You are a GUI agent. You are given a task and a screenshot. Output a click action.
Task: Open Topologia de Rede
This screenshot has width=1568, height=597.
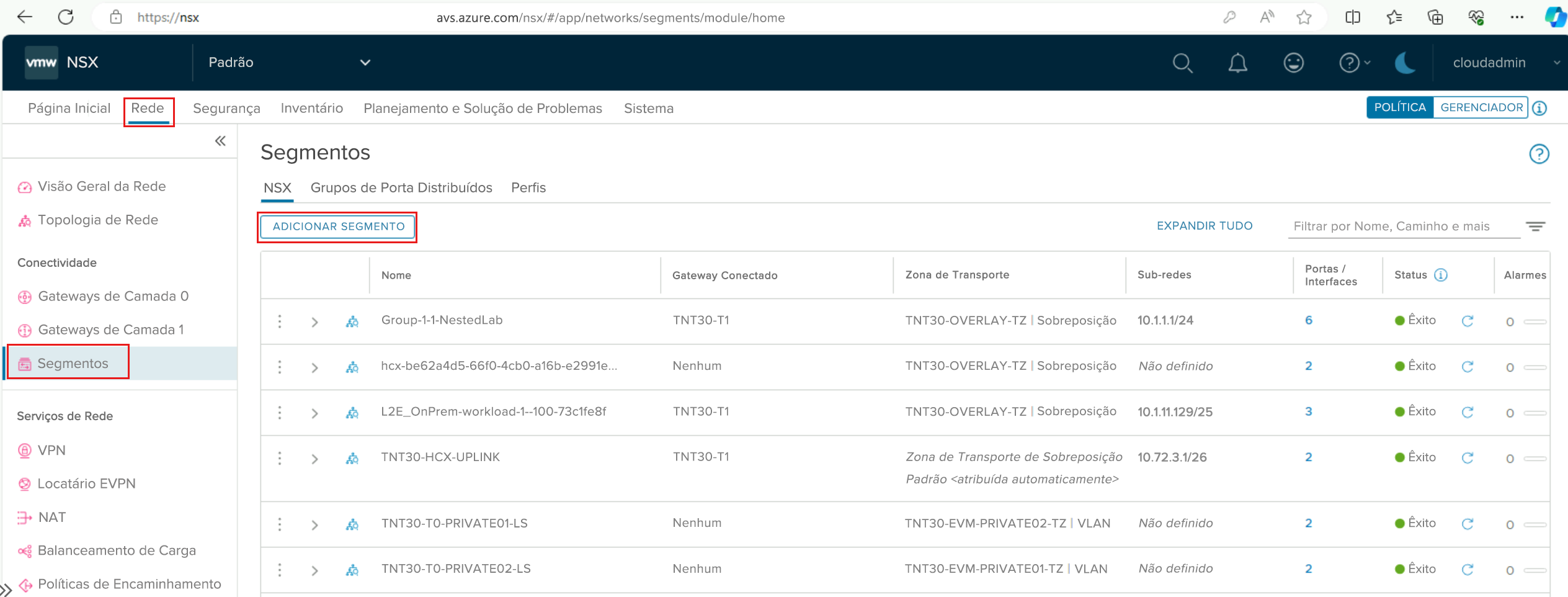click(x=88, y=220)
